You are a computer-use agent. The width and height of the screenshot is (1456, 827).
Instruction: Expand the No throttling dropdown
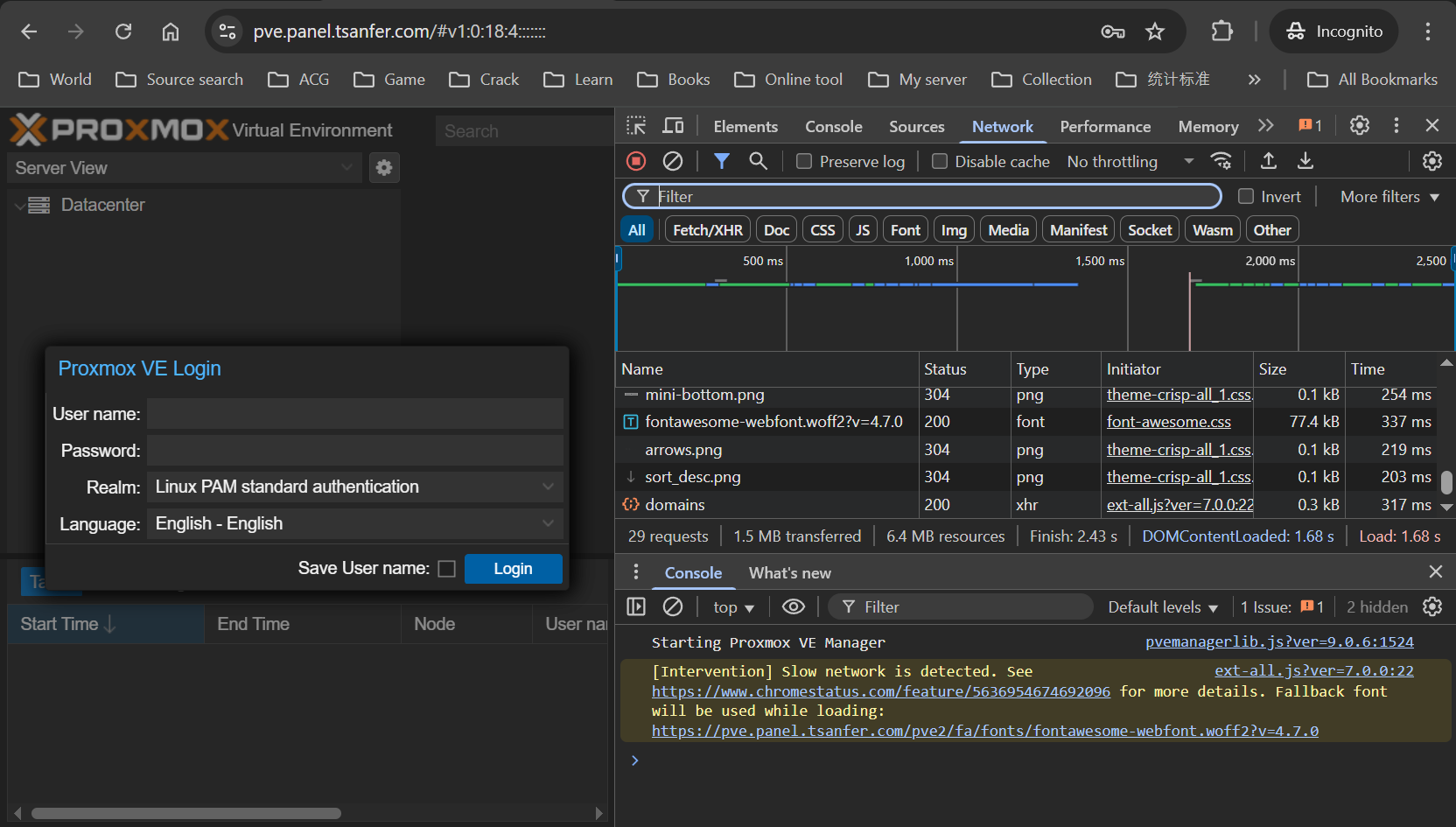click(1129, 161)
